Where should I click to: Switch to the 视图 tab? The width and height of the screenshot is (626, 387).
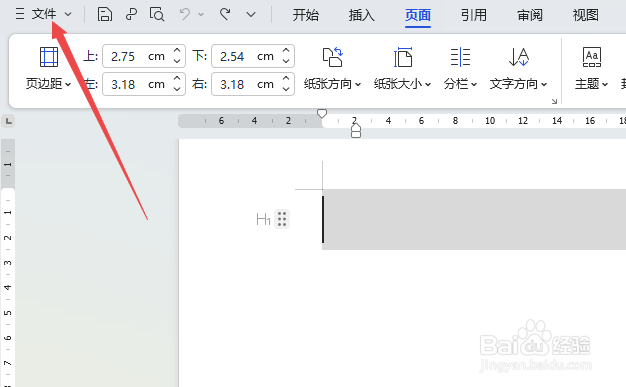[x=586, y=15]
